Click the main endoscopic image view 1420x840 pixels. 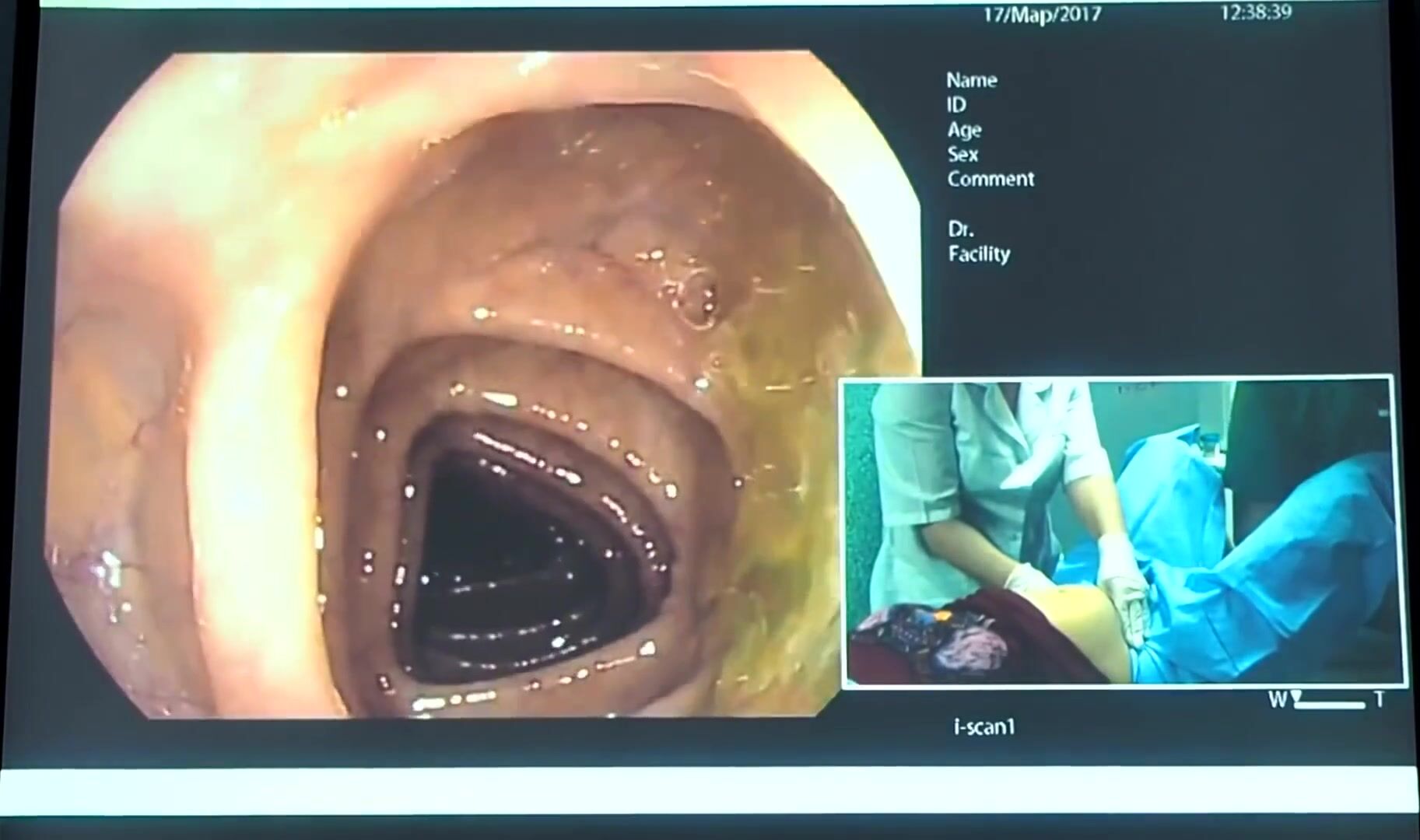482,385
